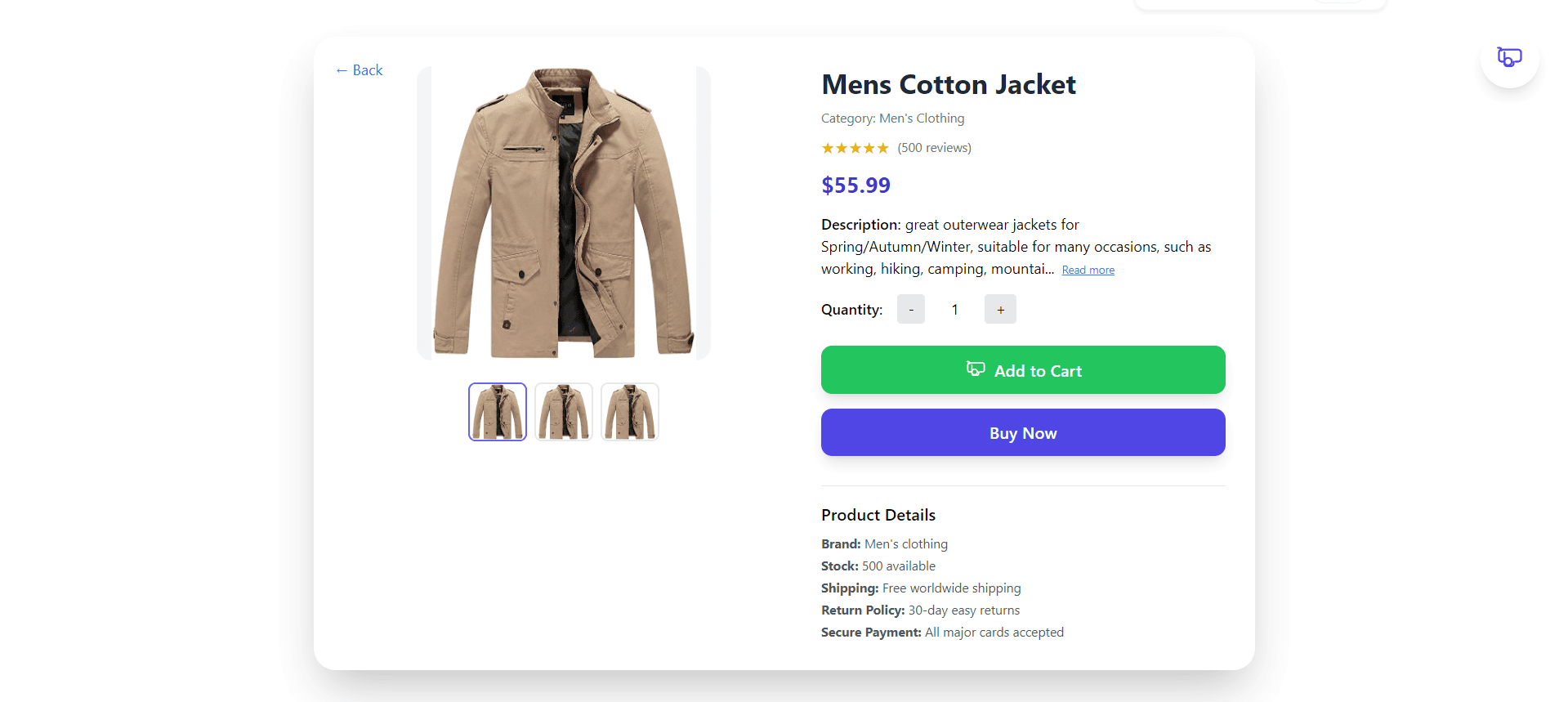Click the Men's Clothing category label

921,118
